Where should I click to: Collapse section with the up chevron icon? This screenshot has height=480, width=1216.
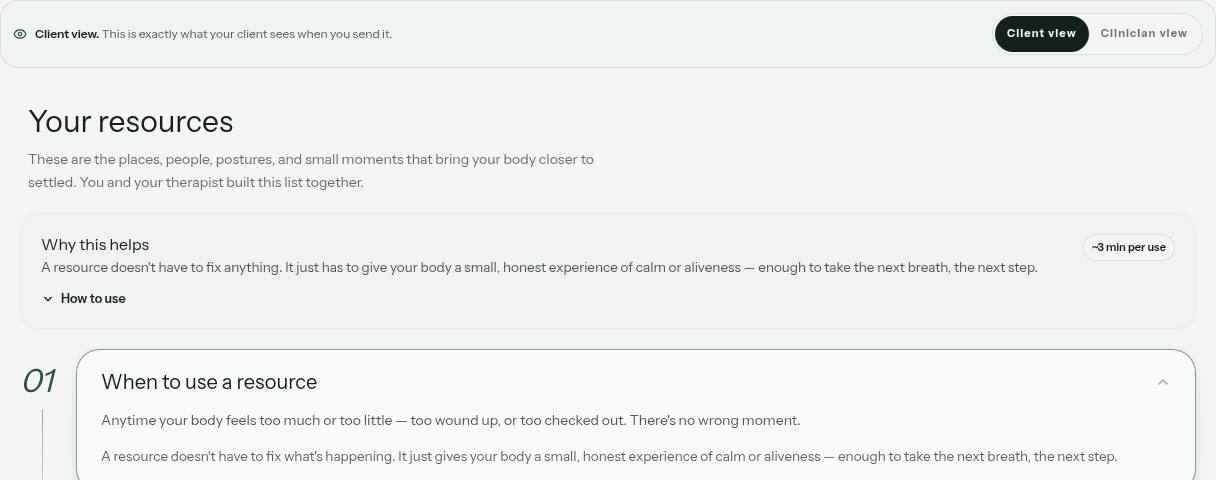[x=1163, y=382]
